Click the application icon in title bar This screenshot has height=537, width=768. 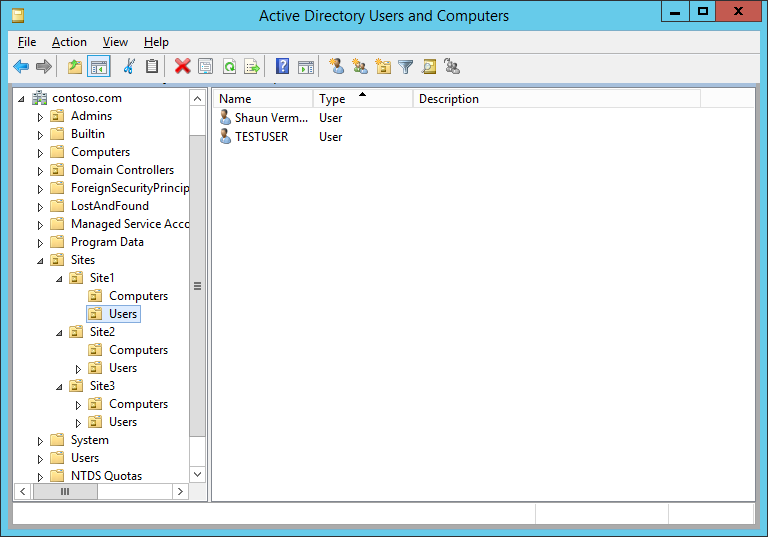[18, 16]
